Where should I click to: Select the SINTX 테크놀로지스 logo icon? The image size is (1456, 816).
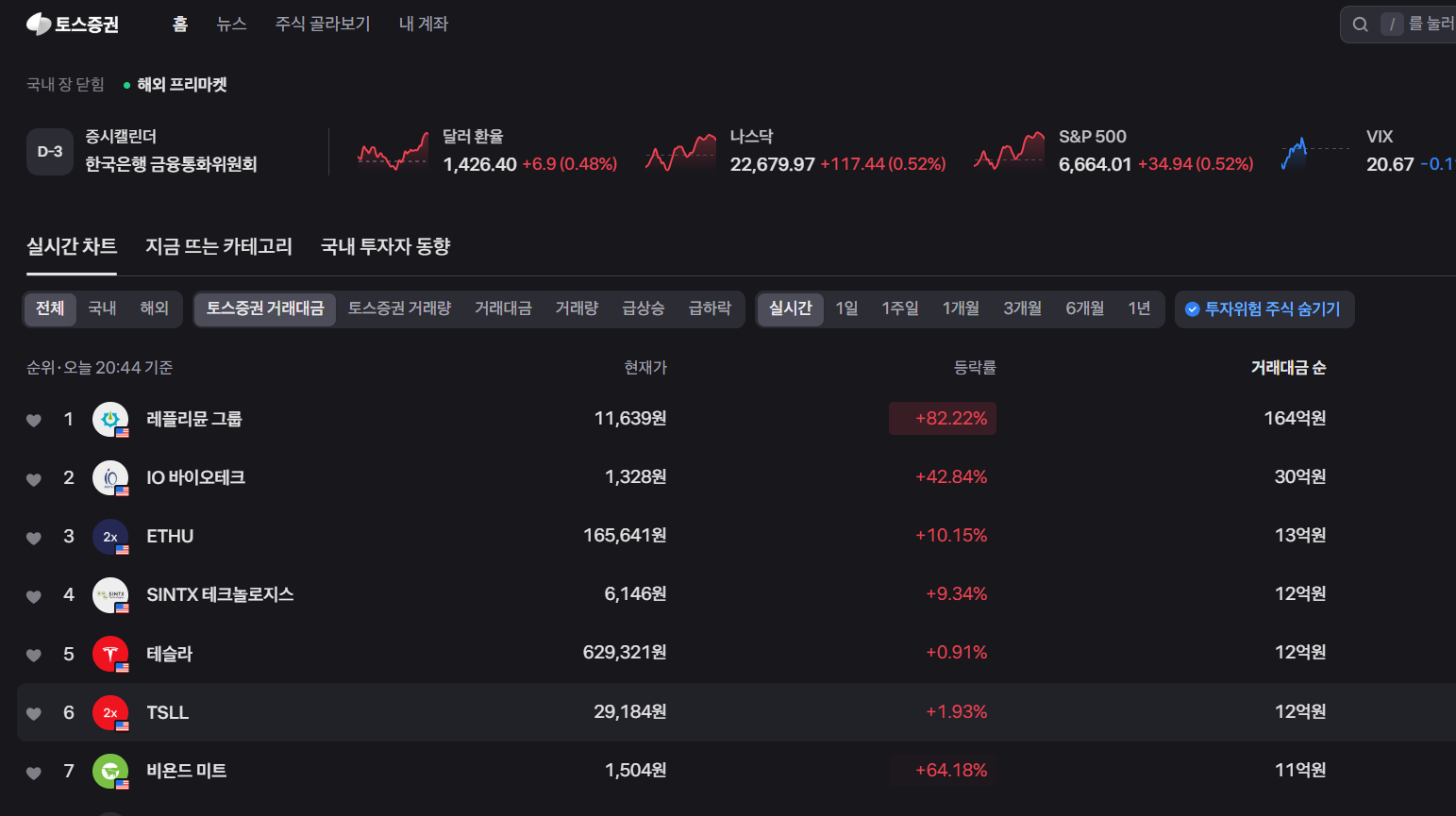[110, 594]
